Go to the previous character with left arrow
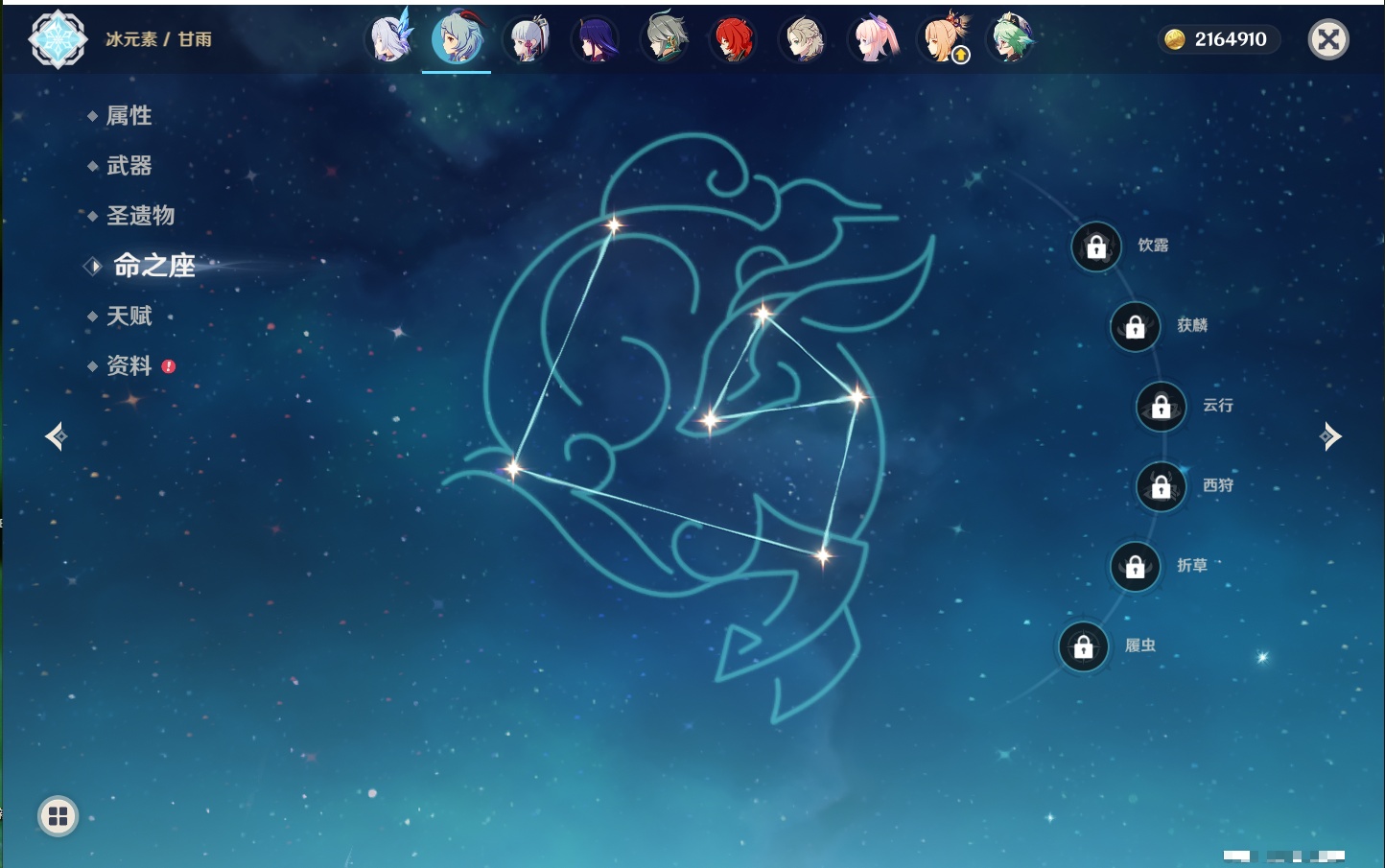The image size is (1385, 868). click(x=56, y=436)
